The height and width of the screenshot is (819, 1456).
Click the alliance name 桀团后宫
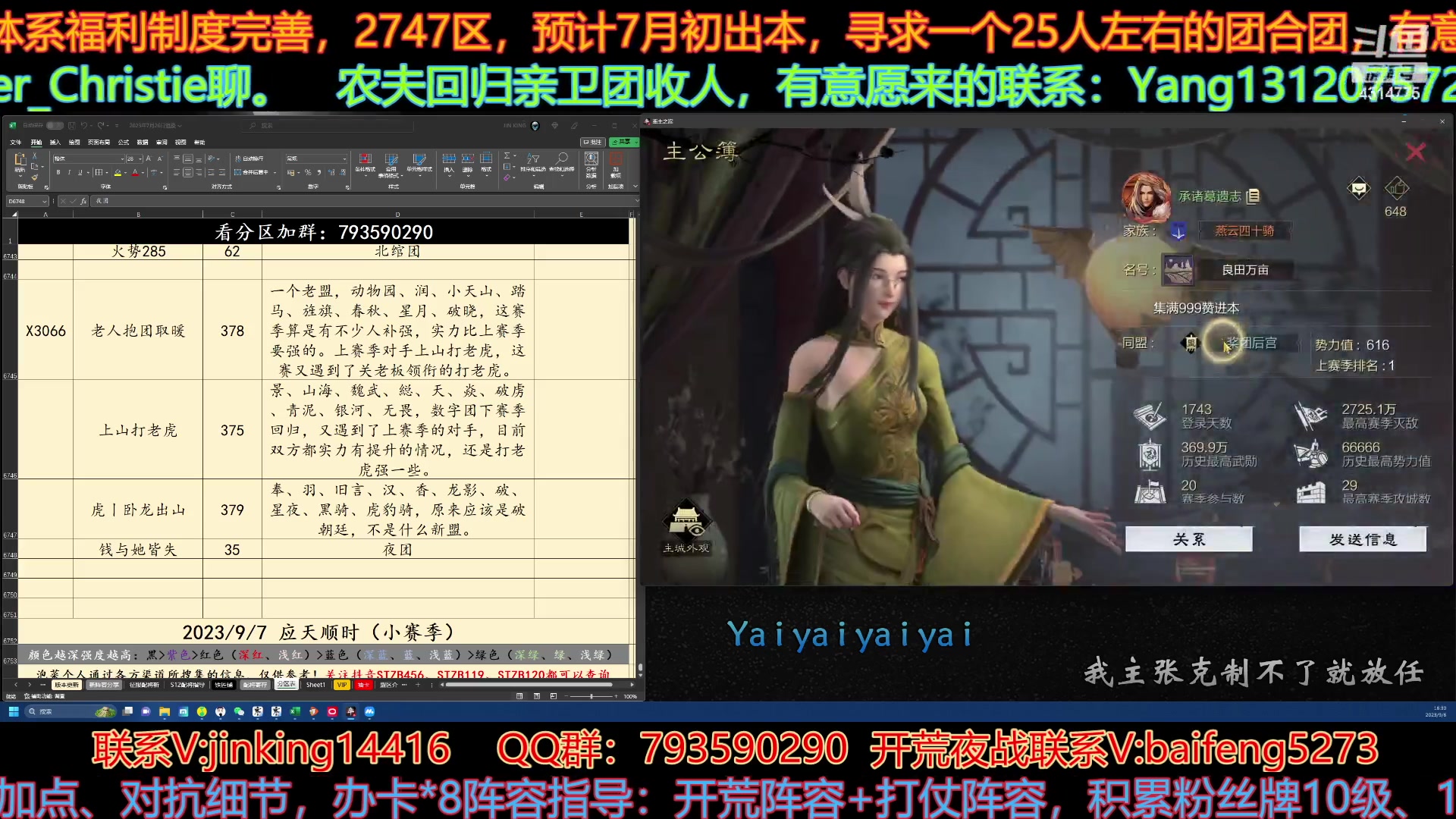tap(1251, 343)
